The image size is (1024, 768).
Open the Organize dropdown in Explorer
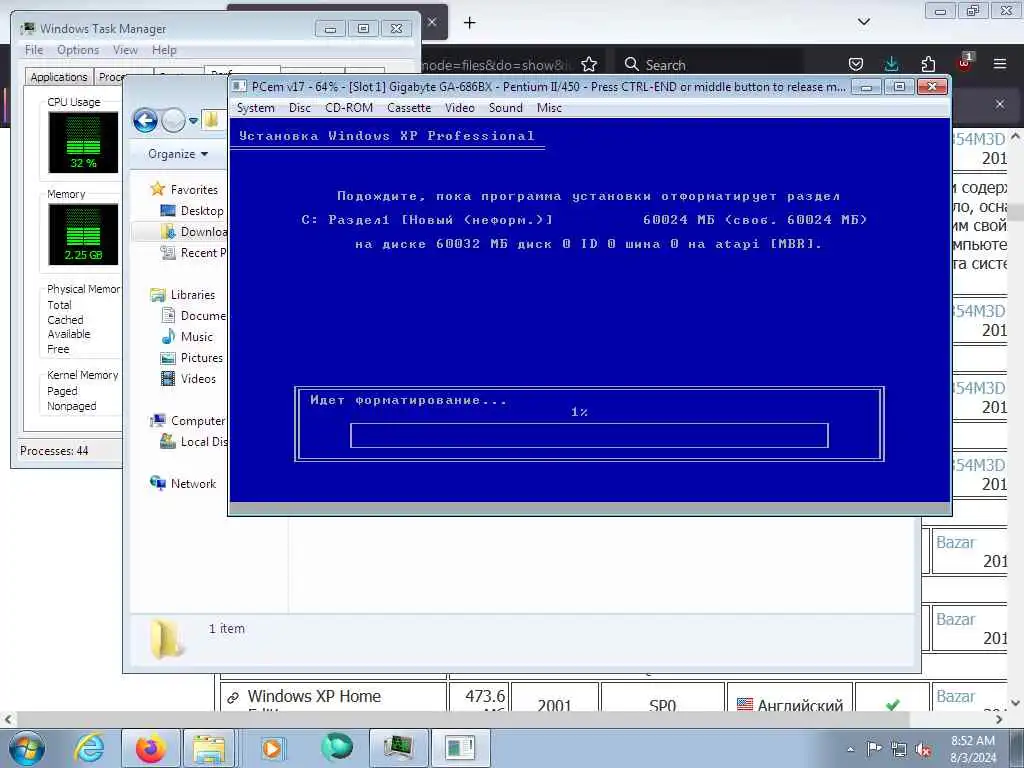click(x=178, y=154)
